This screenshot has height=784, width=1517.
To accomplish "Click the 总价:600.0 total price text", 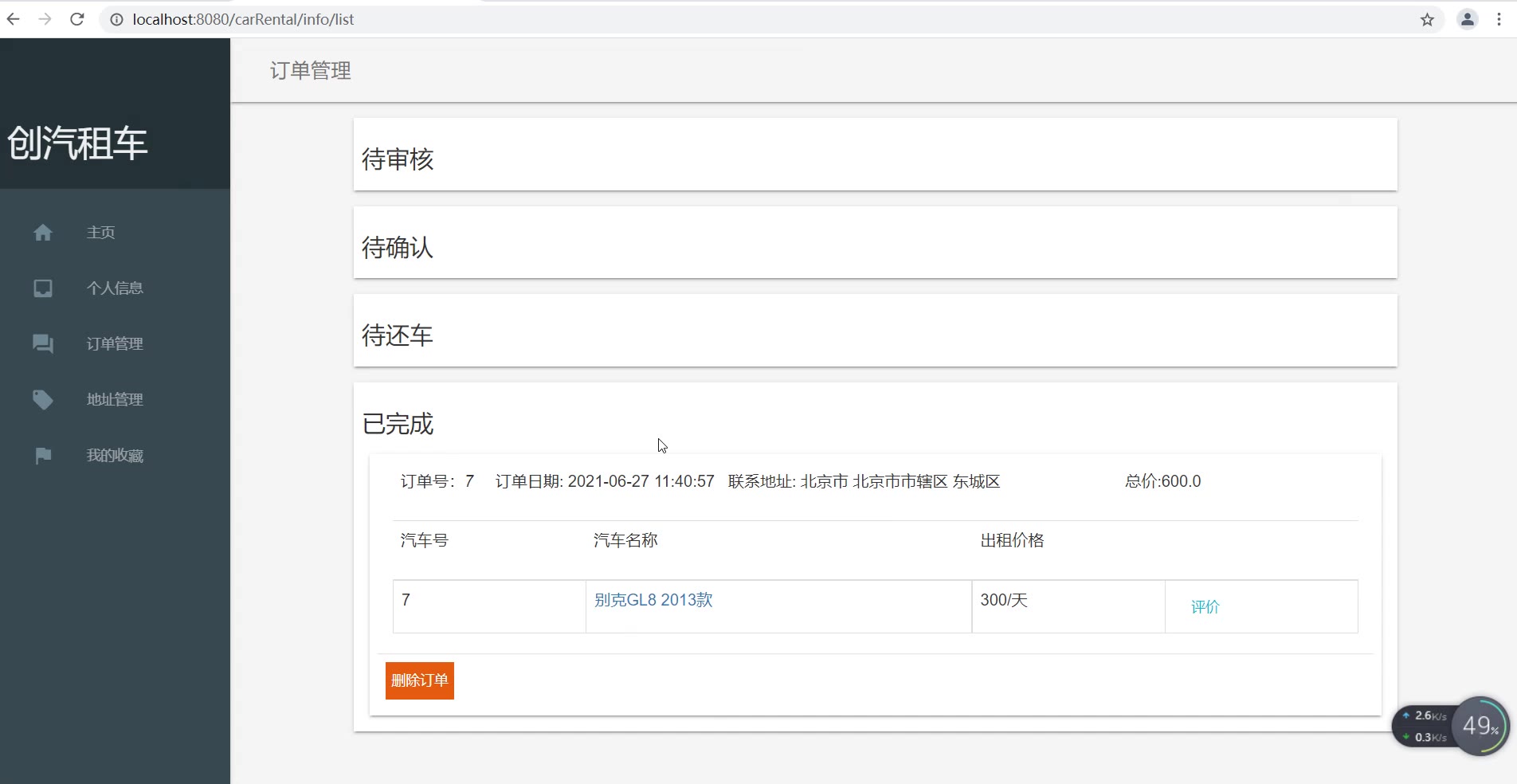I will click(x=1162, y=481).
